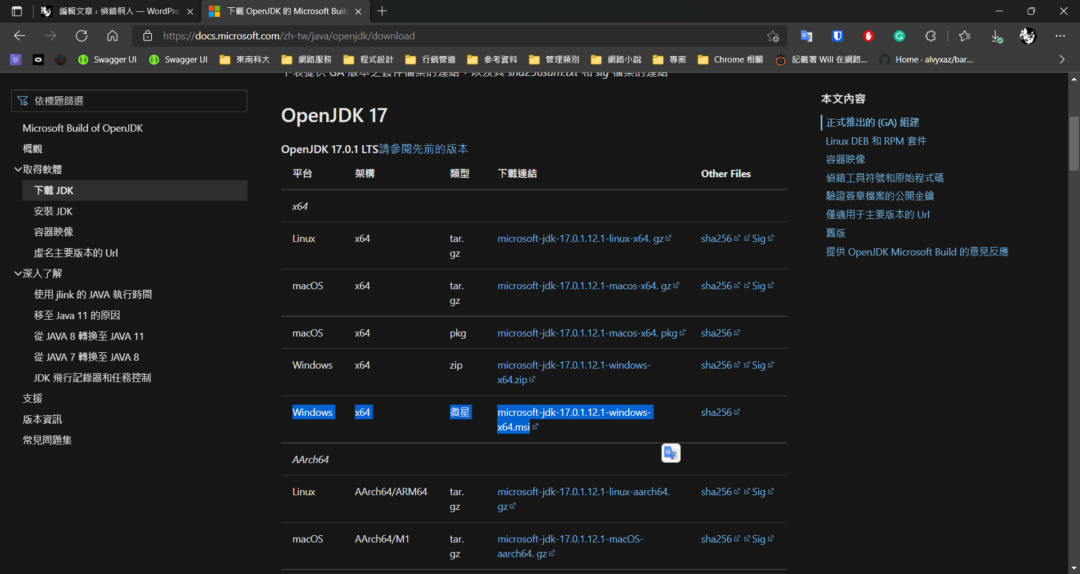Download microsoft-jdk-17.0.1.12.1-macos-x64 pkg
Image resolution: width=1080 pixels, height=574 pixels.
[591, 333]
